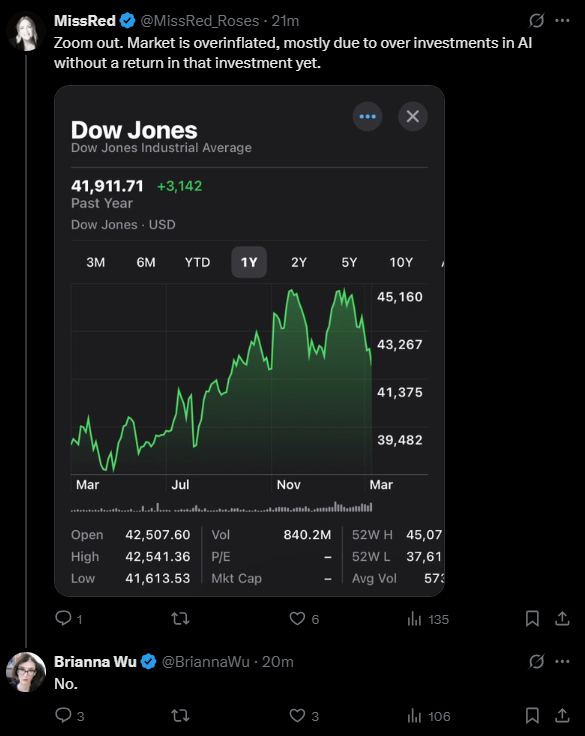Share Brianna Wu's reply
Viewport: 585px width, 736px height.
pyautogui.click(x=562, y=716)
